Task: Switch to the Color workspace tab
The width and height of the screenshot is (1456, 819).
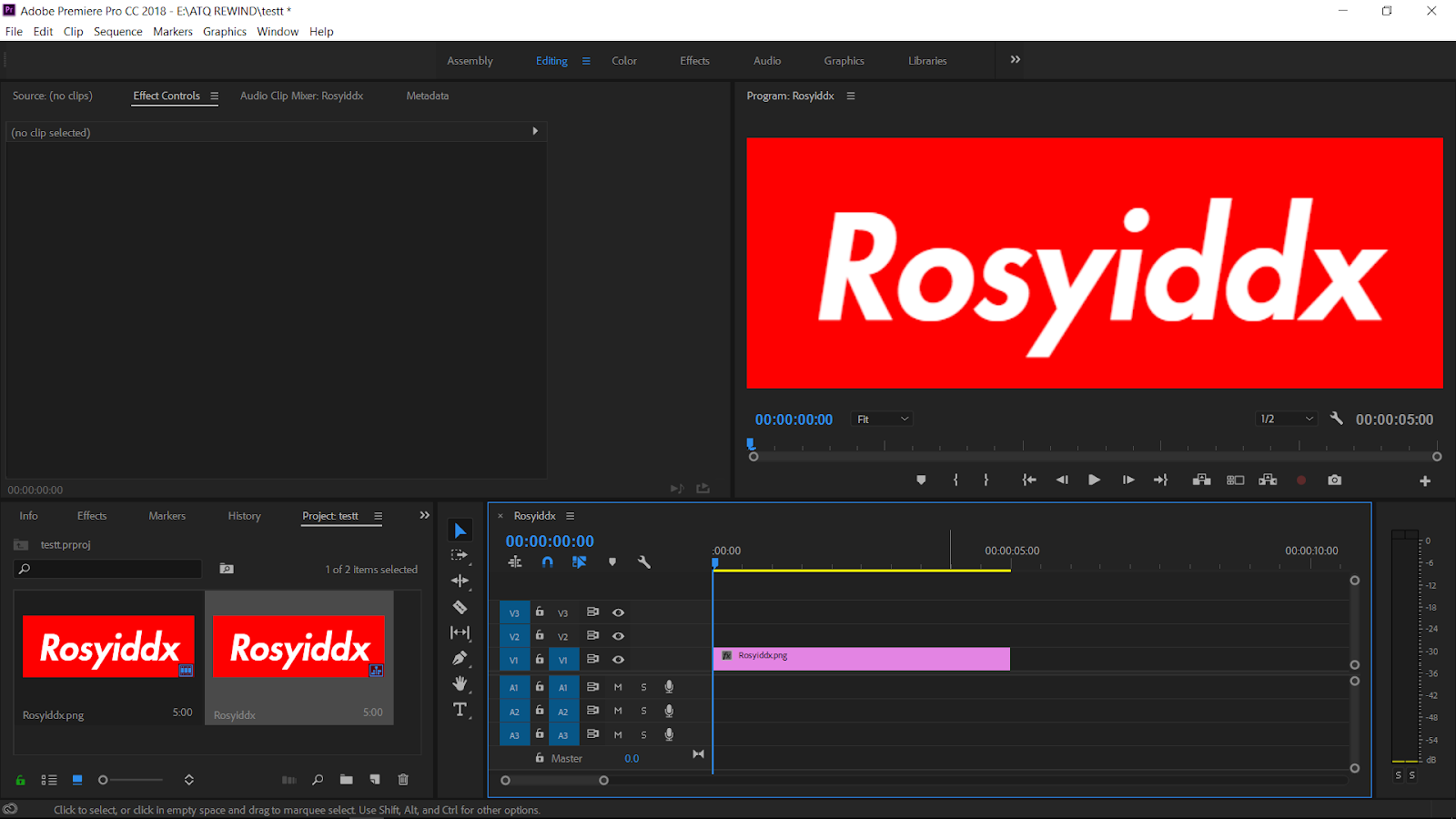Action: tap(623, 61)
